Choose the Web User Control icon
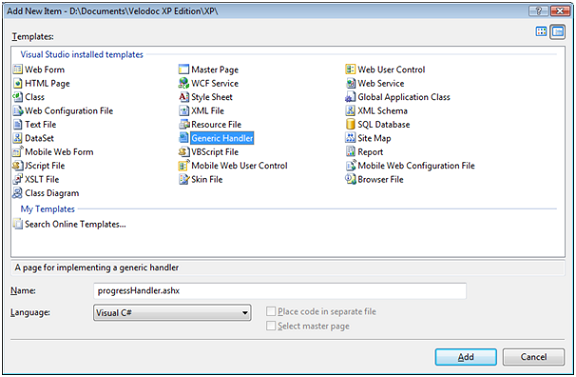Viewport: 576px width, 377px height. pyautogui.click(x=350, y=69)
